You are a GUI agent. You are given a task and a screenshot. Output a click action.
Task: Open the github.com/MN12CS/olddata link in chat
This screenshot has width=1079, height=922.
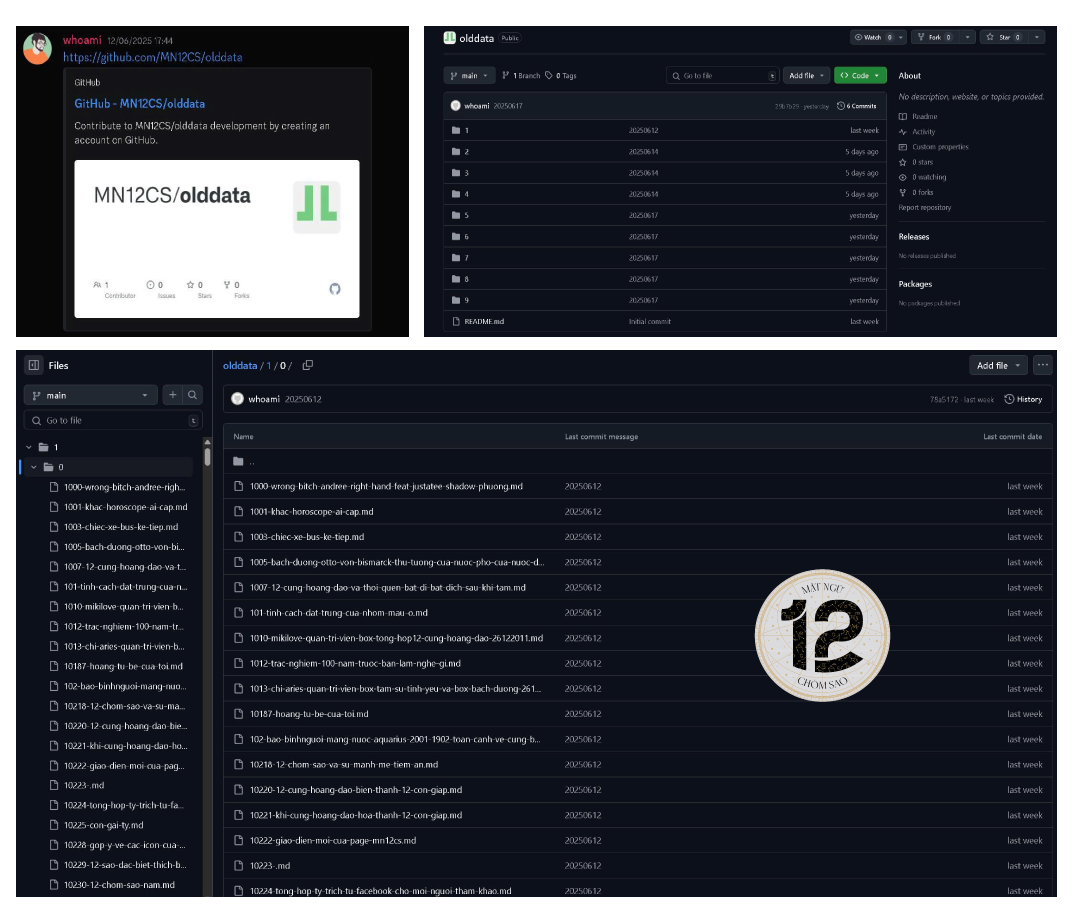pyautogui.click(x=153, y=57)
